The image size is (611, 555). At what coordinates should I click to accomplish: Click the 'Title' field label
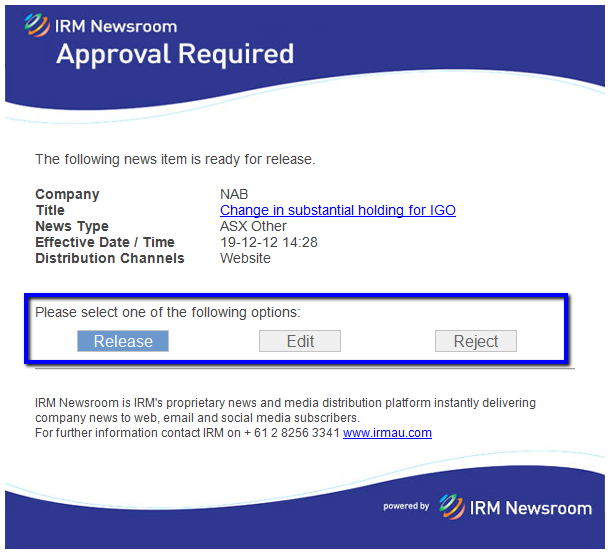click(x=50, y=210)
